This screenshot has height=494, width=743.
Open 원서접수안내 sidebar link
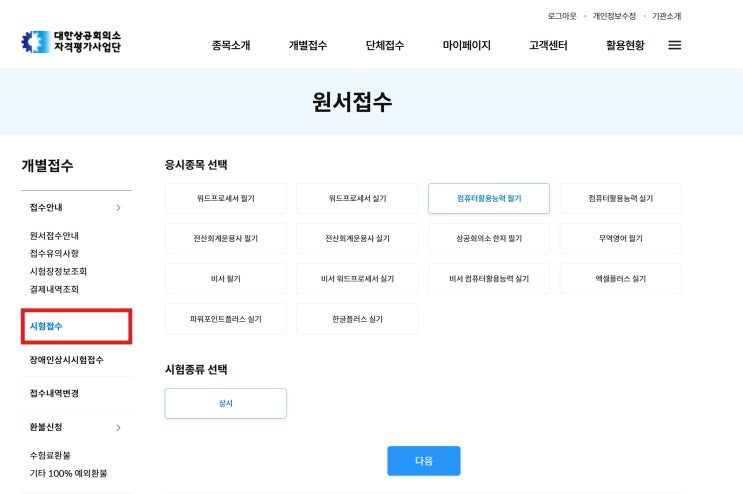coord(54,235)
